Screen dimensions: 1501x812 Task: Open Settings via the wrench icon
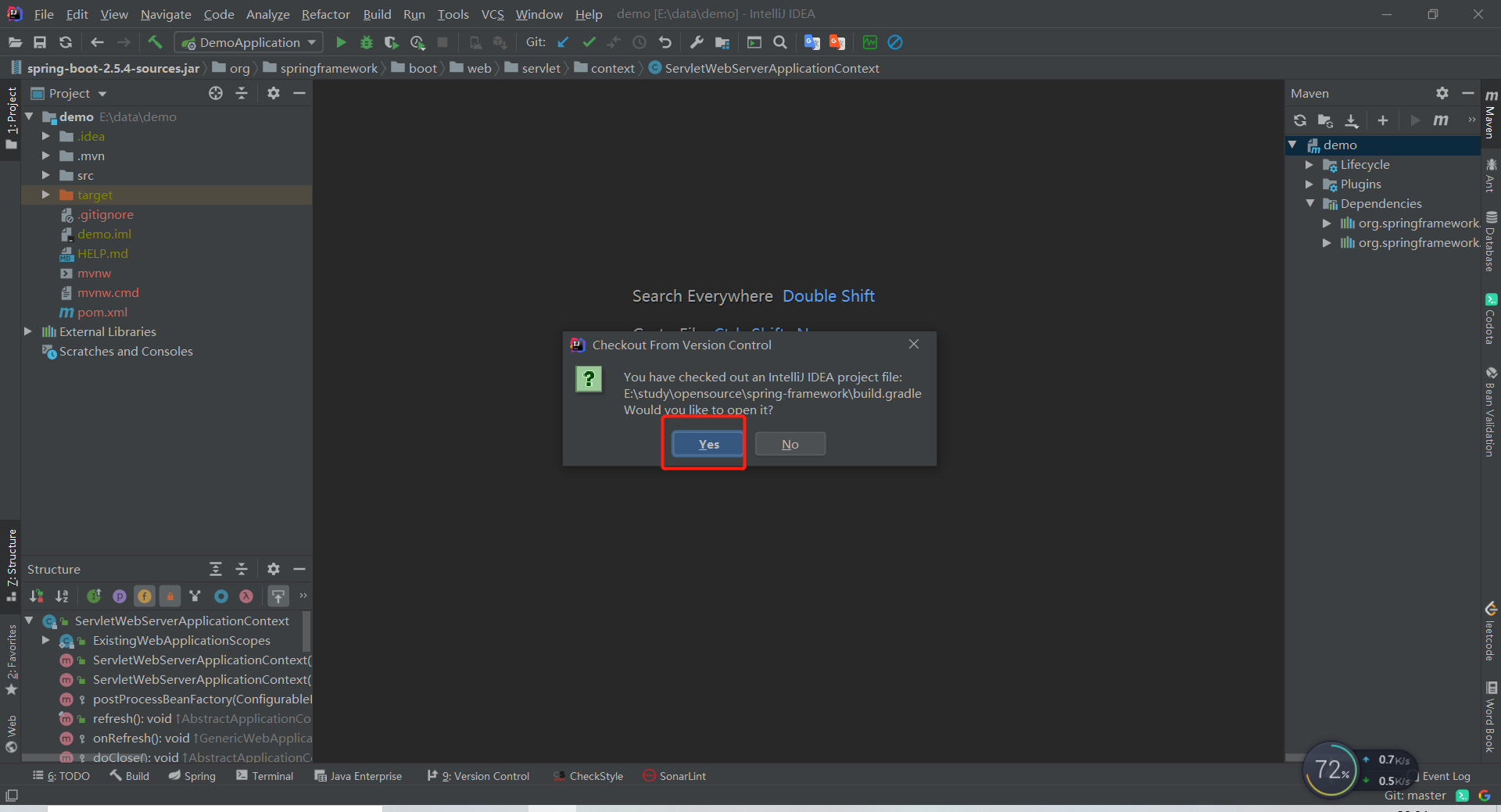point(696,42)
